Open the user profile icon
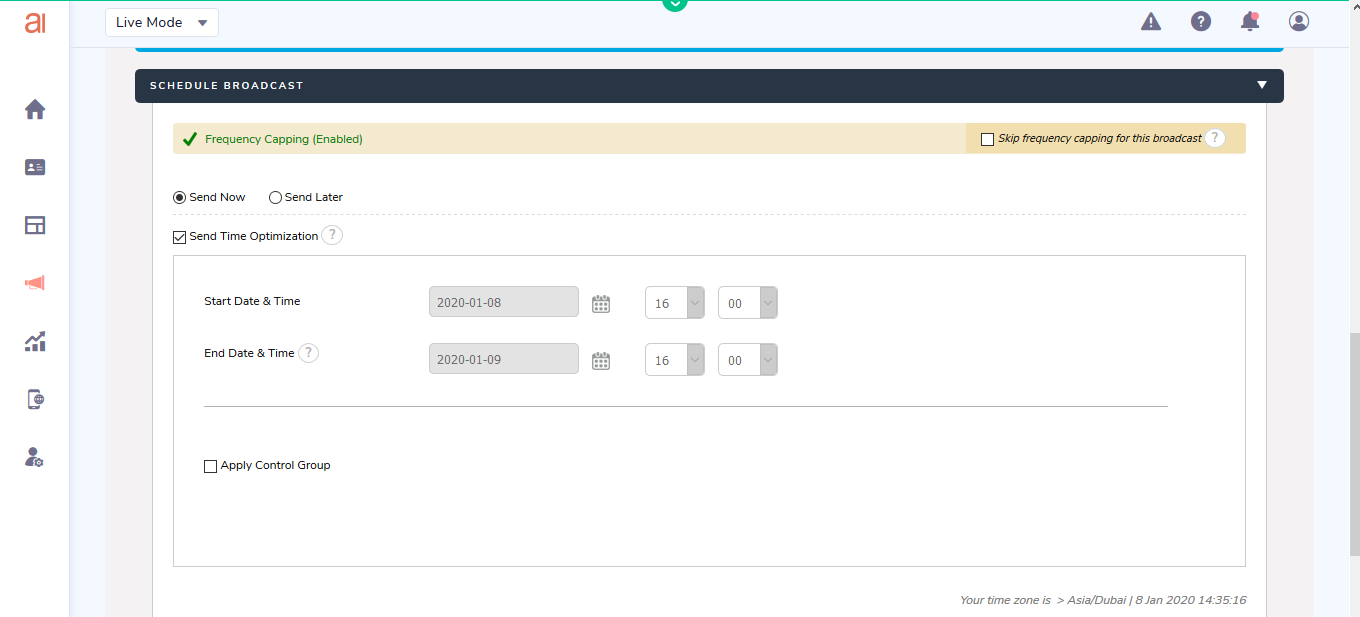1360x617 pixels. [1299, 21]
